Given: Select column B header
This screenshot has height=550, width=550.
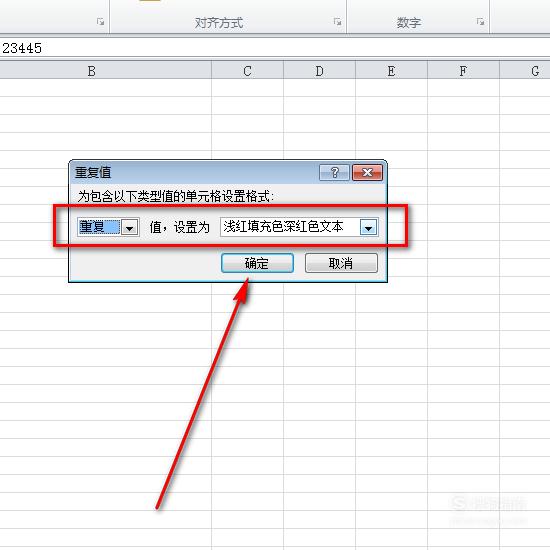Looking at the screenshot, I should (105, 71).
